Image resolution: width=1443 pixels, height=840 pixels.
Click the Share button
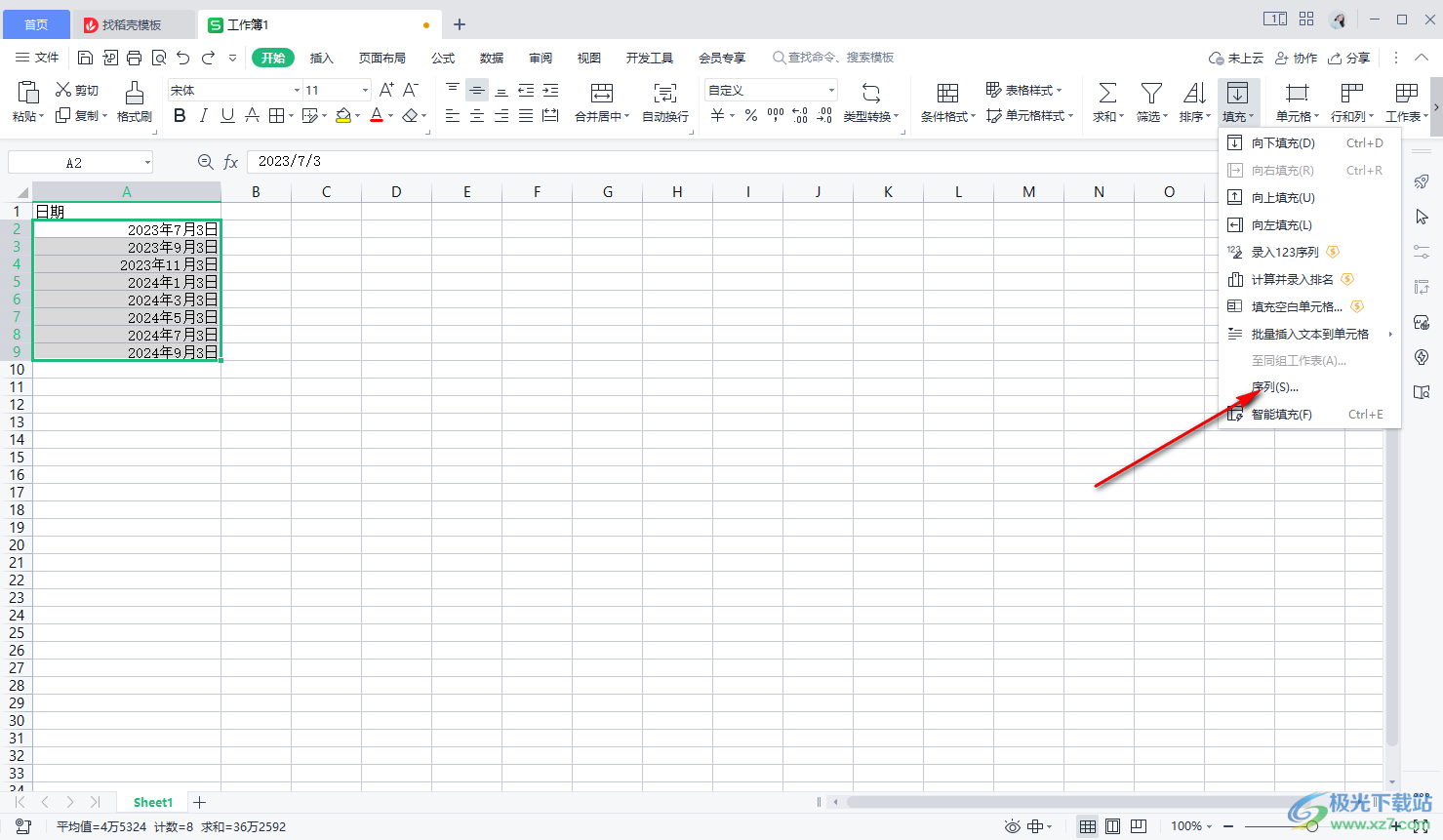coord(1349,58)
